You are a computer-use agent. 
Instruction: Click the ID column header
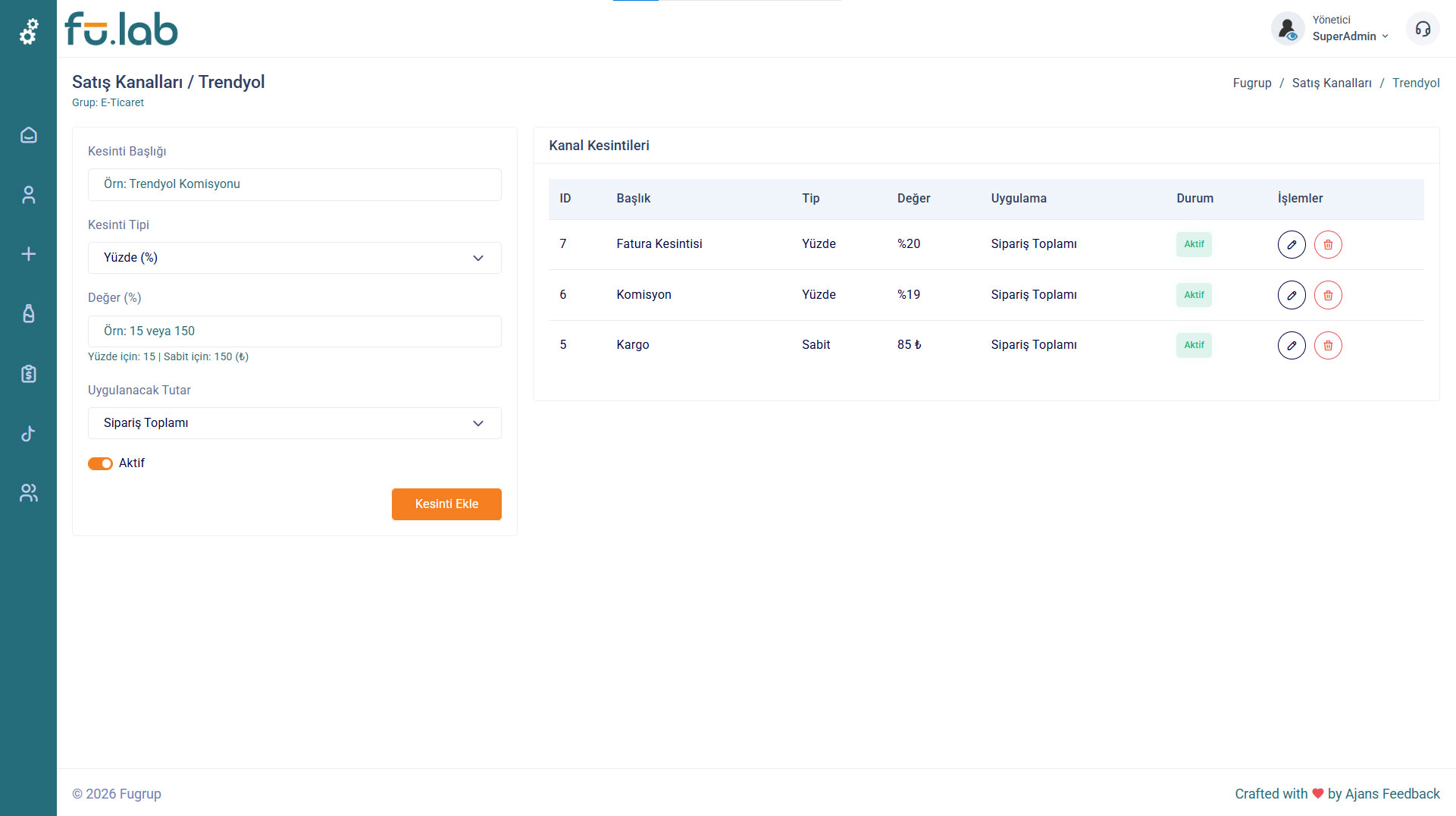pos(565,199)
